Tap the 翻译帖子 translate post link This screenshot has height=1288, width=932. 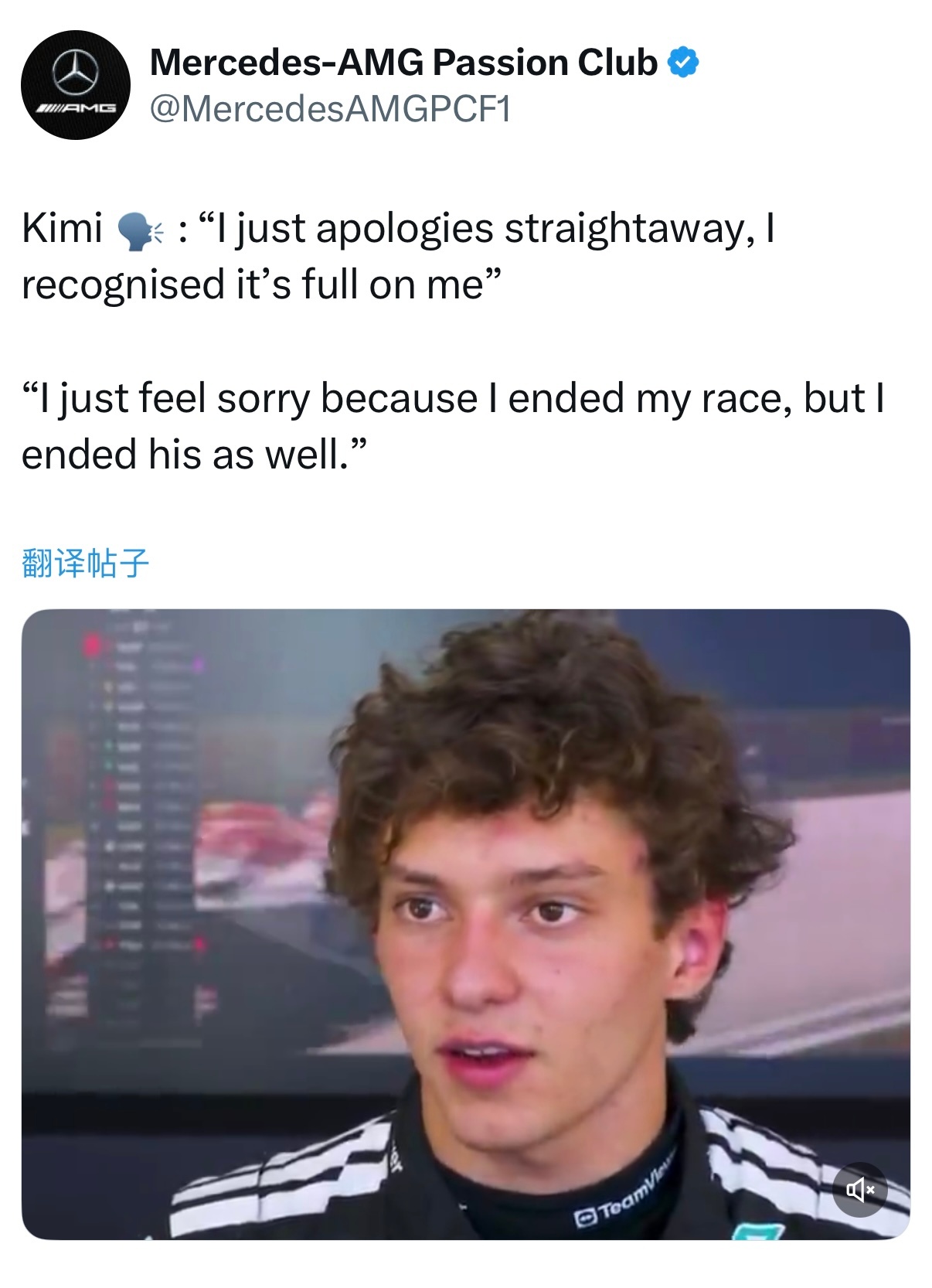click(85, 562)
